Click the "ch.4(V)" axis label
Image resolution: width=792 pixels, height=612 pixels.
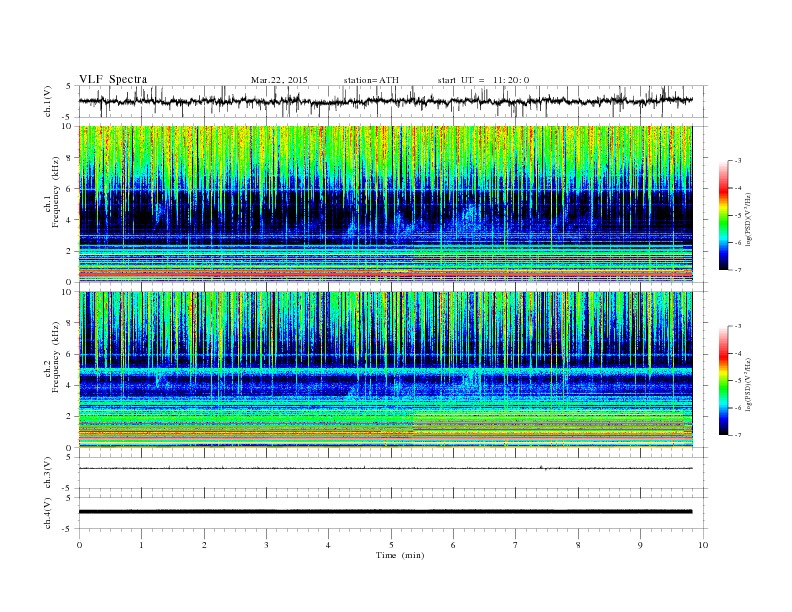48,513
